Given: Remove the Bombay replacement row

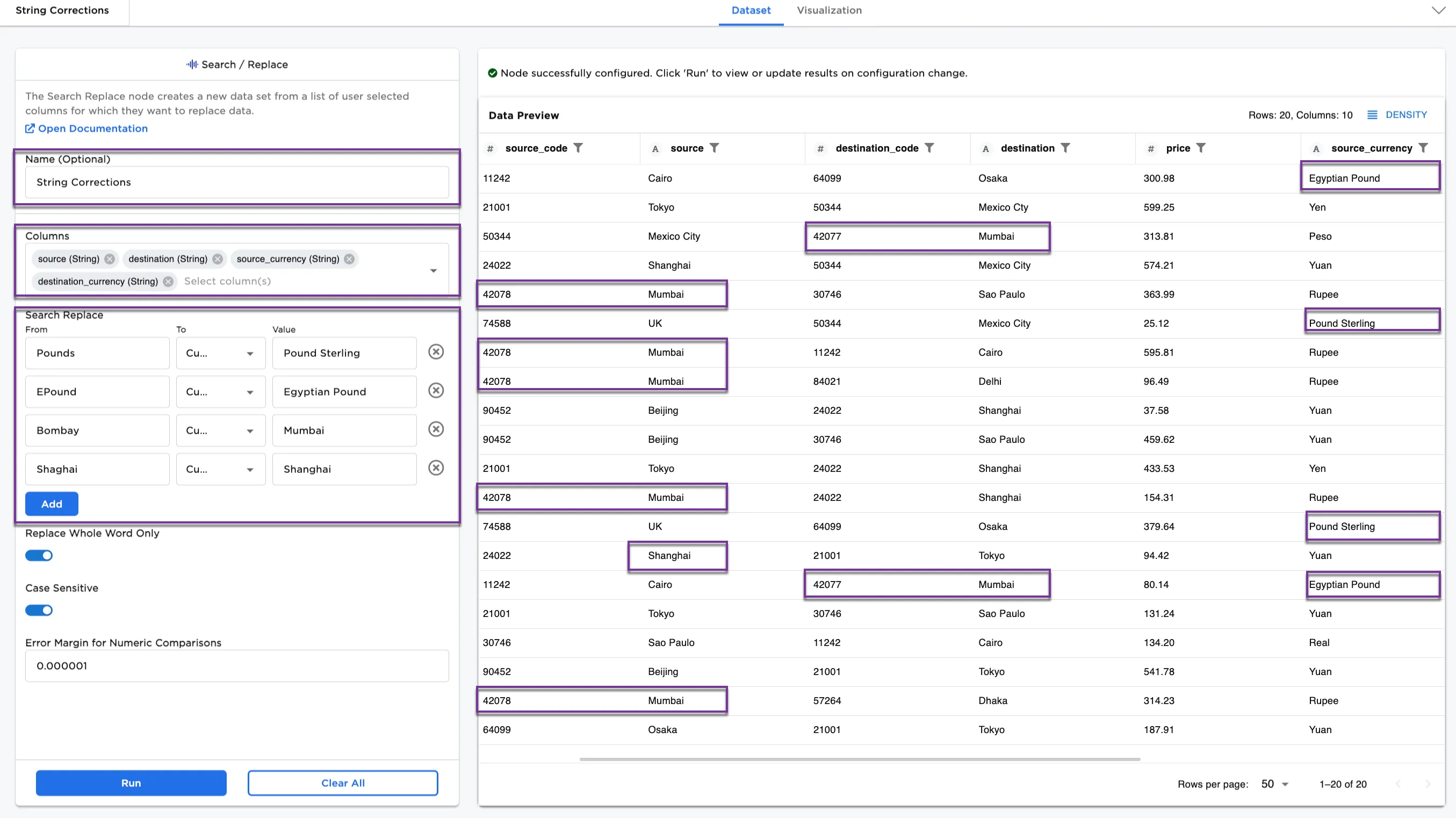Looking at the screenshot, I should (436, 429).
